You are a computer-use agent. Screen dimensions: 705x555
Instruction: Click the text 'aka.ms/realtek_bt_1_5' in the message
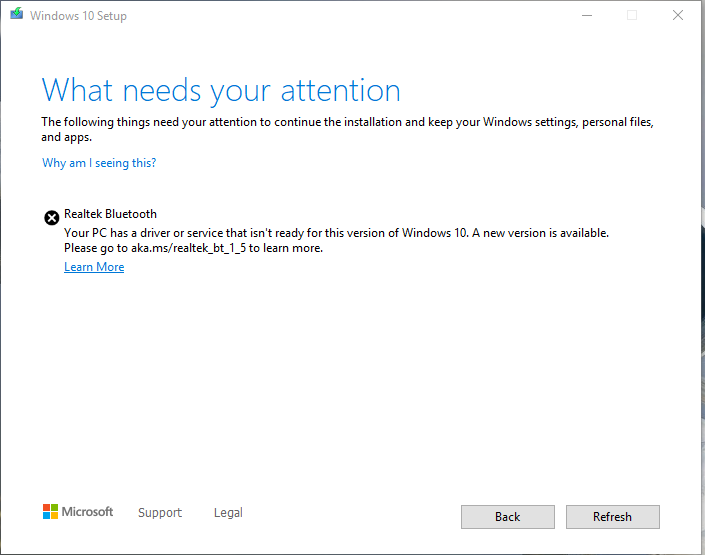[x=188, y=248]
